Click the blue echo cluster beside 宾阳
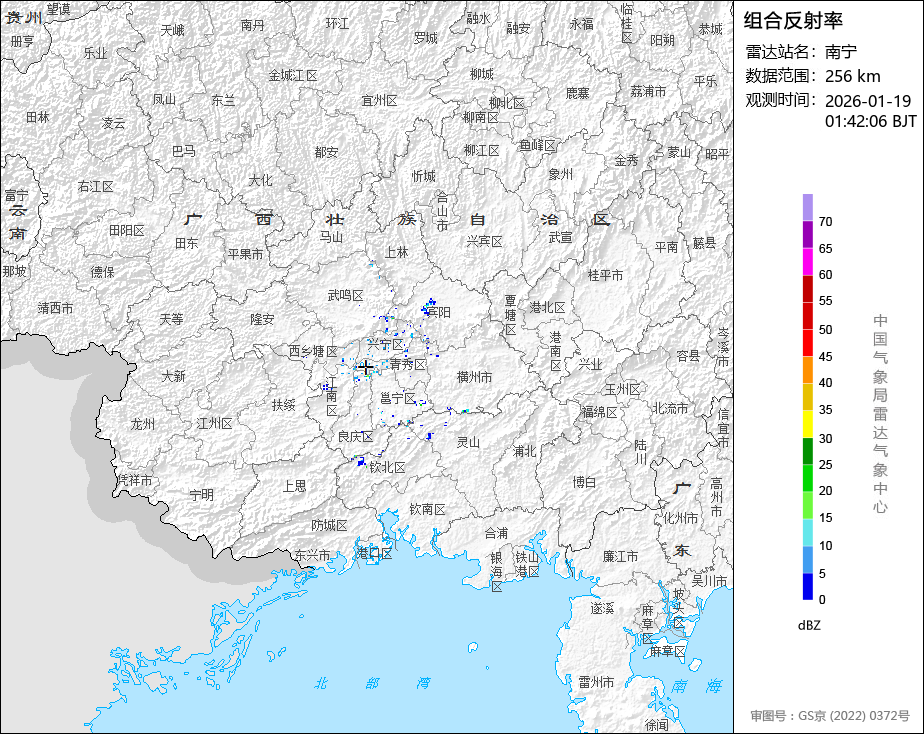This screenshot has height=734, width=924. click(428, 306)
